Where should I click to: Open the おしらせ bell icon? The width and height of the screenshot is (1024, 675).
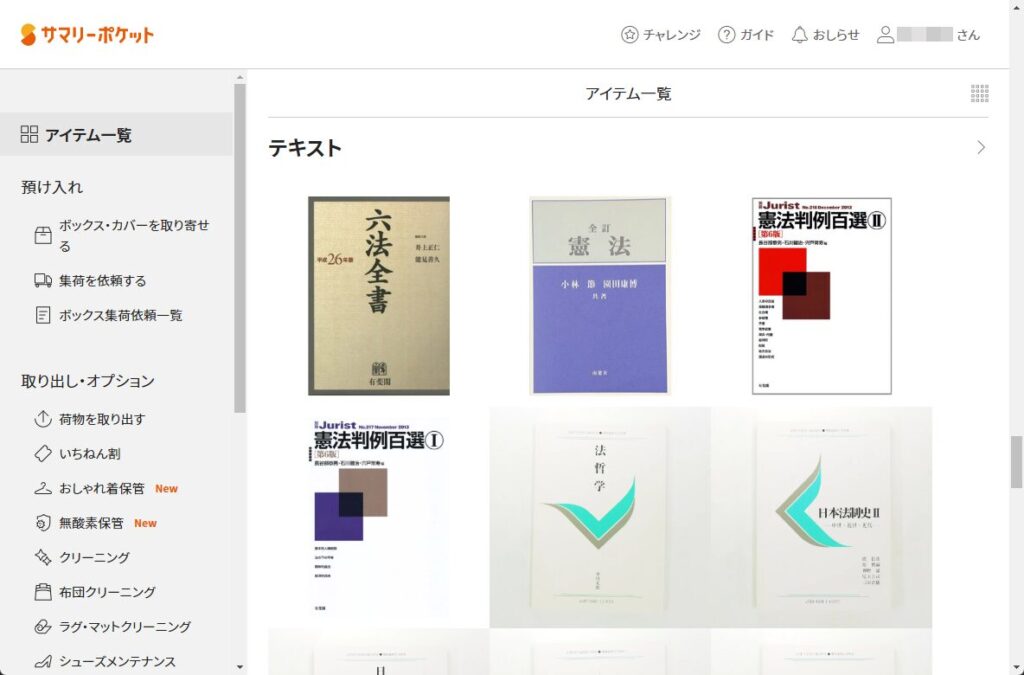(799, 35)
